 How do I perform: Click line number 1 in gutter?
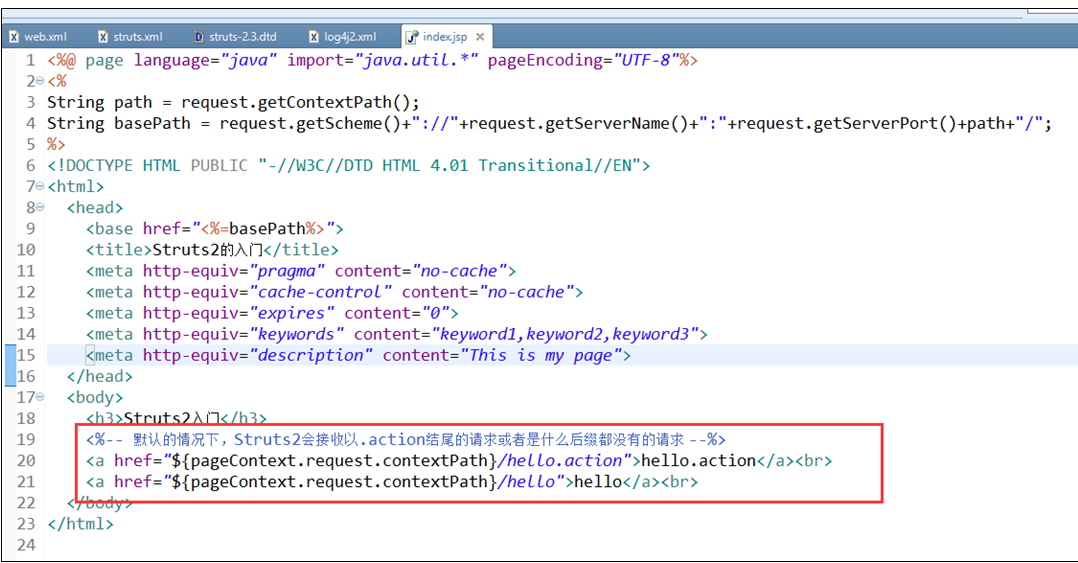point(31,60)
